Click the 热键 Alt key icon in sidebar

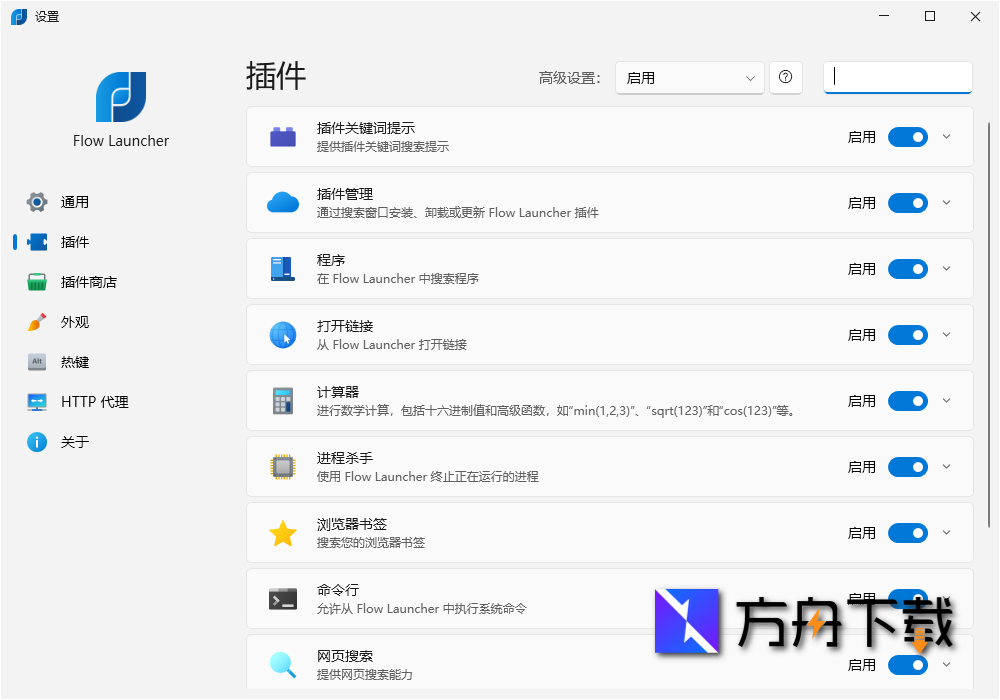point(37,361)
